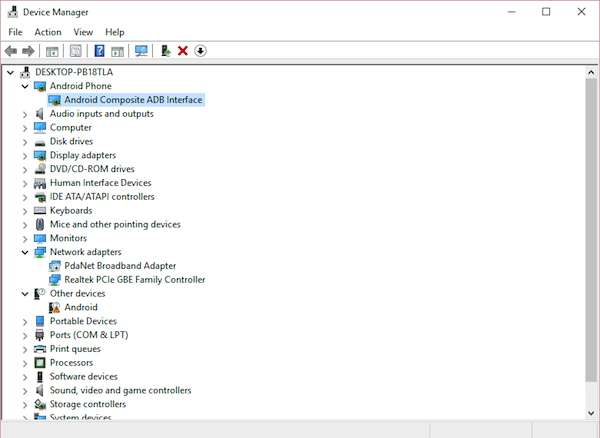The height and width of the screenshot is (438, 600).
Task: Click the Show/Hide Console Tree icon
Action: pyautogui.click(x=52, y=51)
